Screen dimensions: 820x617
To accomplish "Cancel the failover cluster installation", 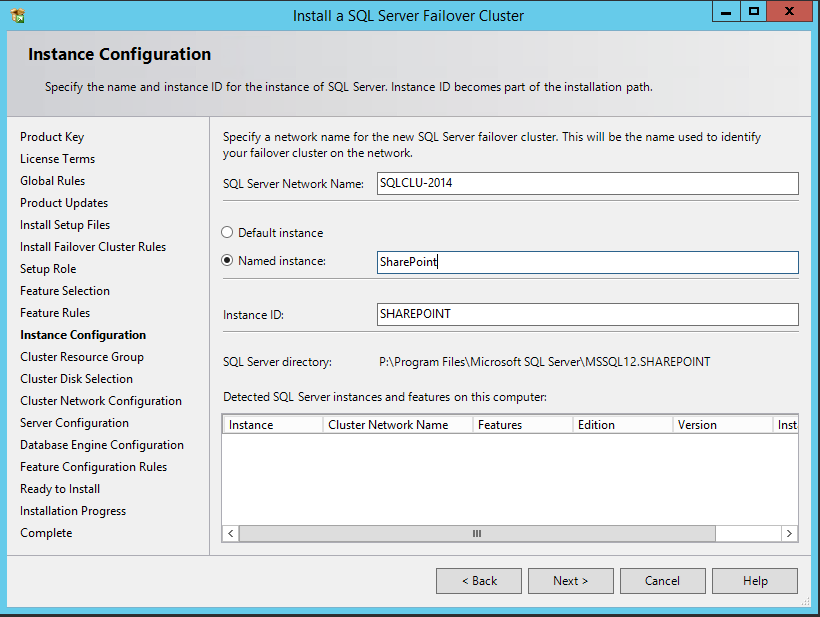I will click(663, 581).
